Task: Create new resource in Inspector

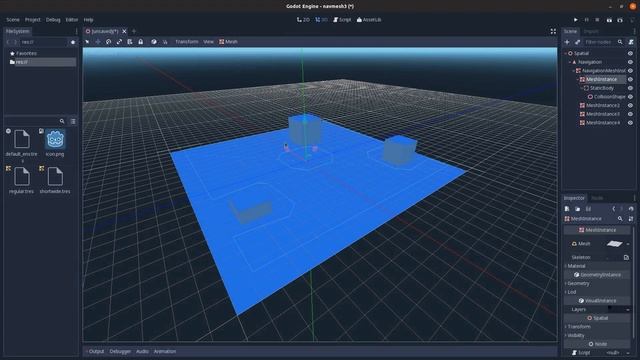Action: [567, 209]
